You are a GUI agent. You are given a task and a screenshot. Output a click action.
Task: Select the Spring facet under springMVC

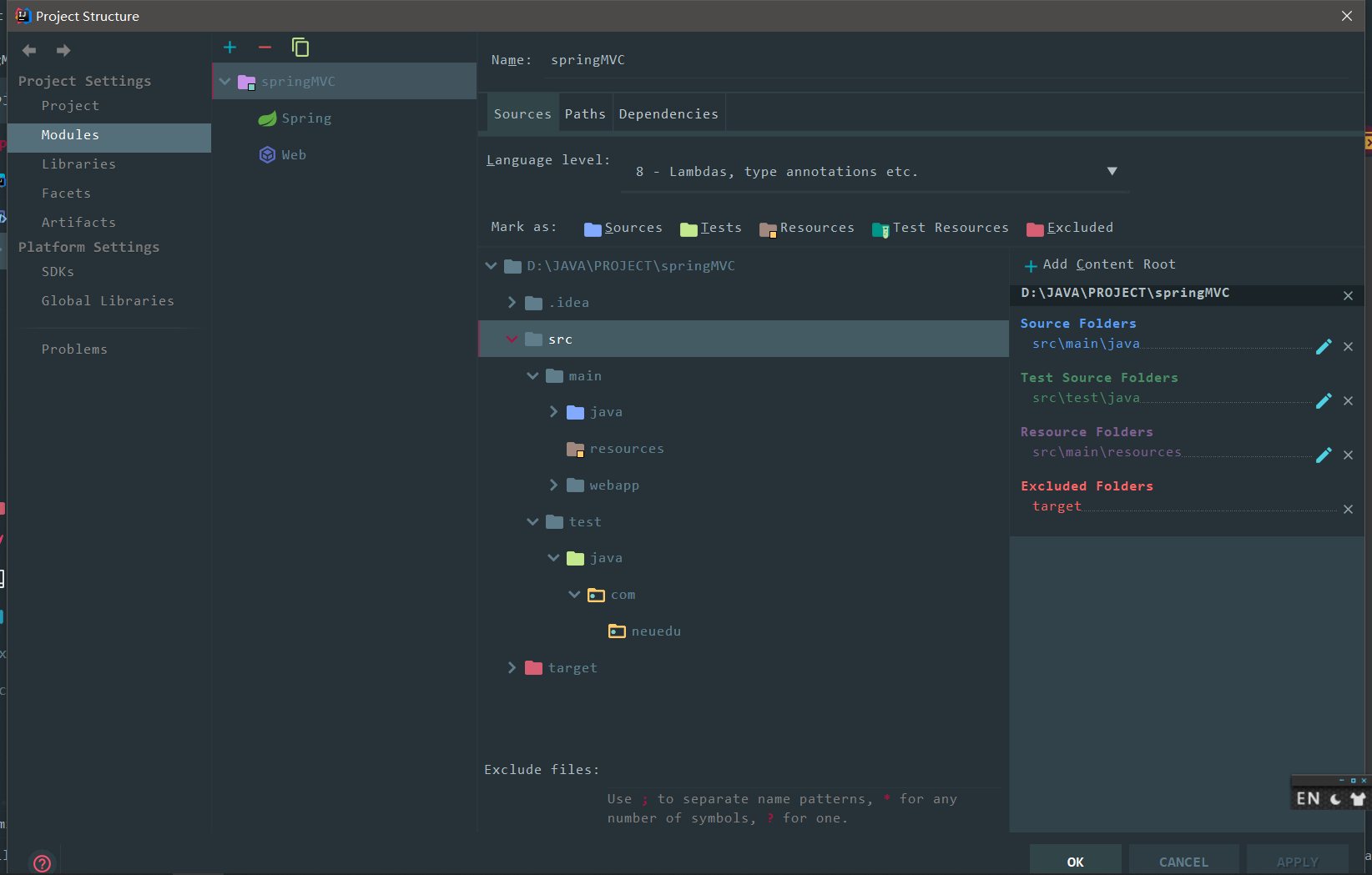305,118
